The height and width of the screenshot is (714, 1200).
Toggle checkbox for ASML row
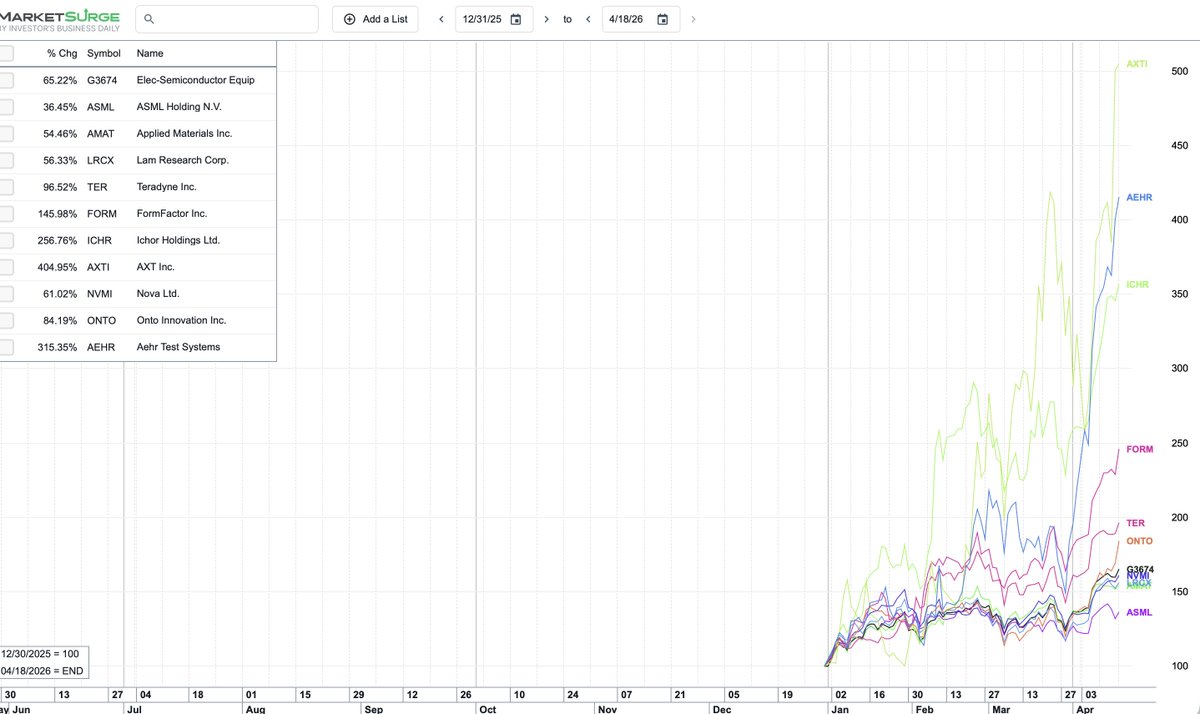(6, 107)
